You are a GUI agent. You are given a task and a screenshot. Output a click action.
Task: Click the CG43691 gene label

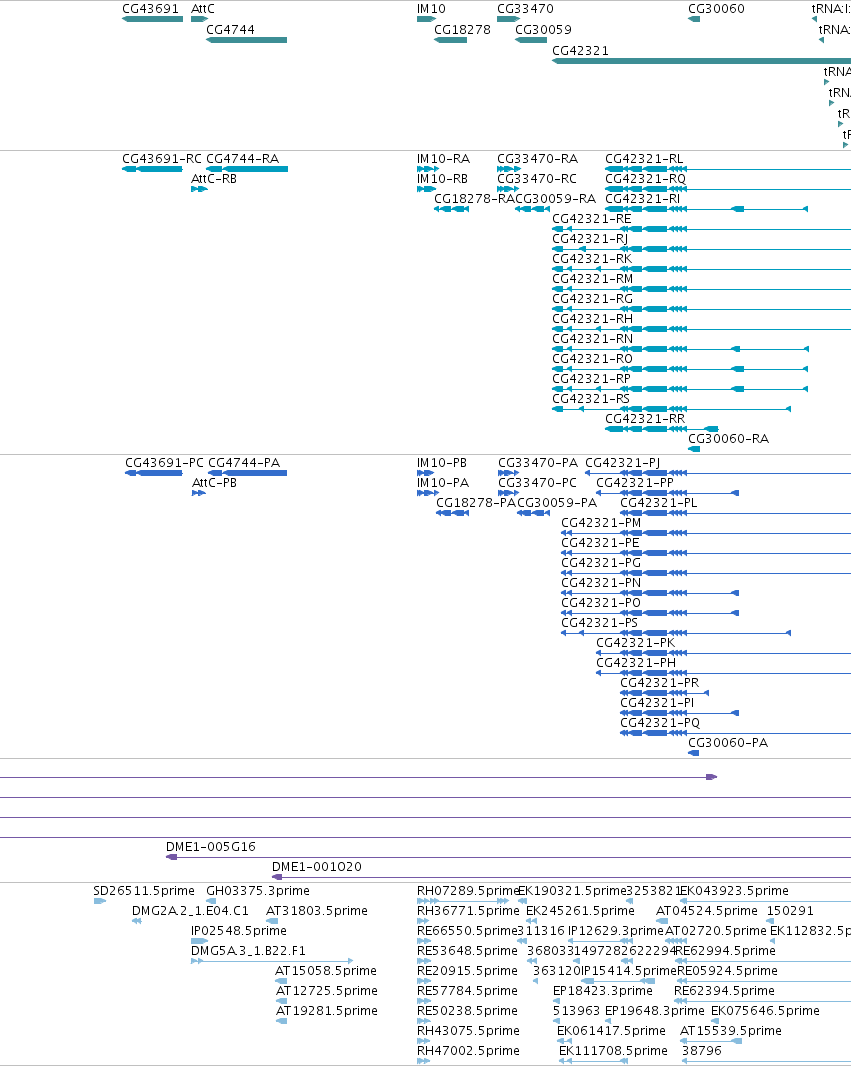click(x=150, y=9)
